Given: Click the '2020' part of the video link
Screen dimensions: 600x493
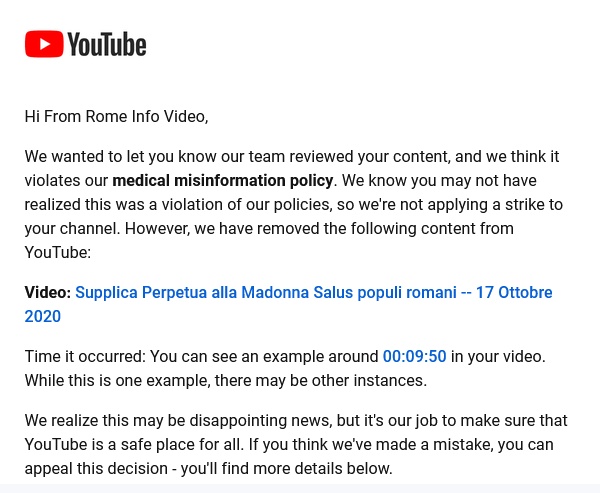Looking at the screenshot, I should click(42, 317).
